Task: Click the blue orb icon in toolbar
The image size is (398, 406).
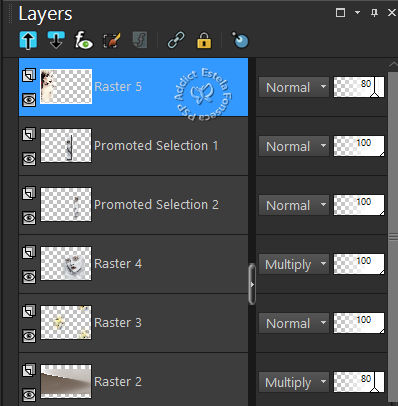Action: tap(240, 40)
